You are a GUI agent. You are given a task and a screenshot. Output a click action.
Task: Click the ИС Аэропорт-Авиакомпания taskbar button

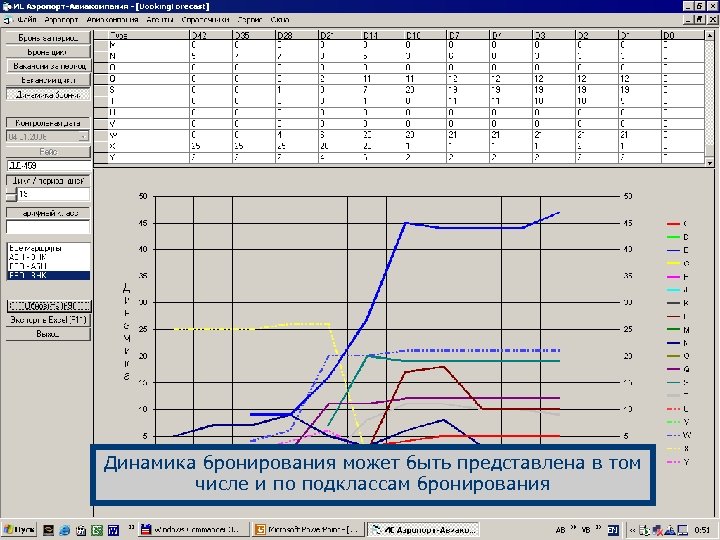coord(423,529)
